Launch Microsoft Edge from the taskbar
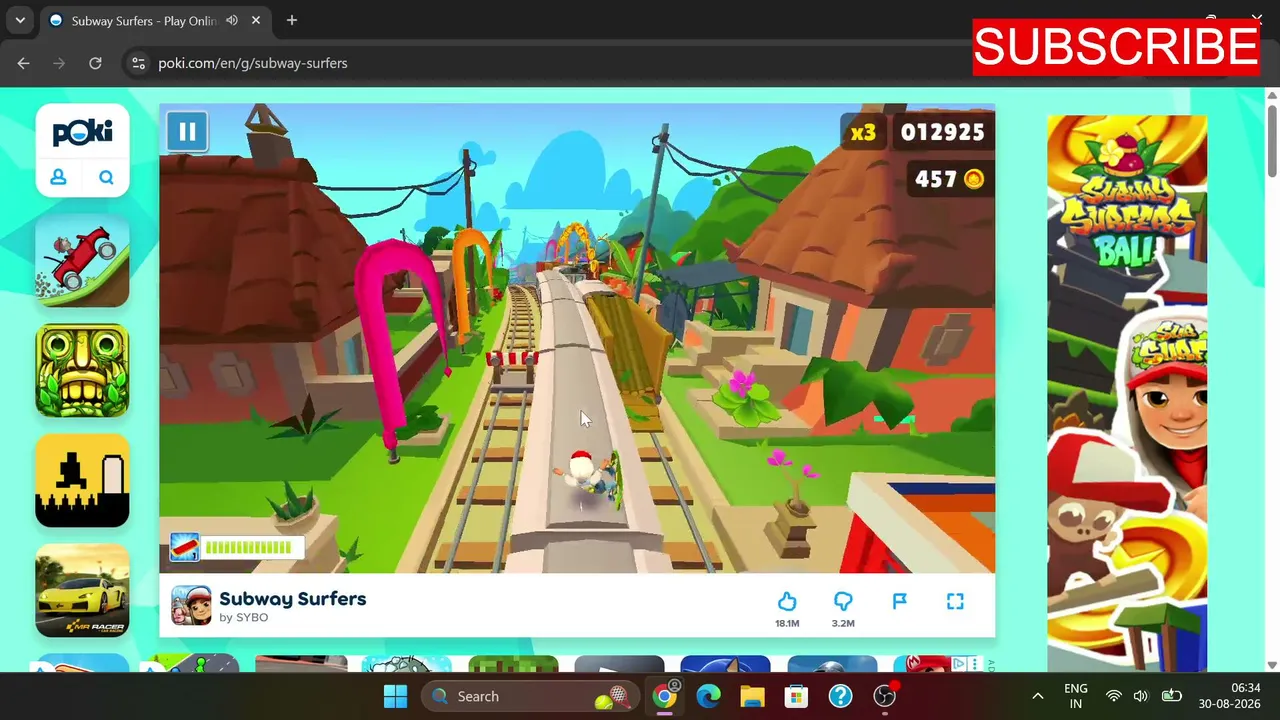Image resolution: width=1280 pixels, height=720 pixels. point(708,696)
